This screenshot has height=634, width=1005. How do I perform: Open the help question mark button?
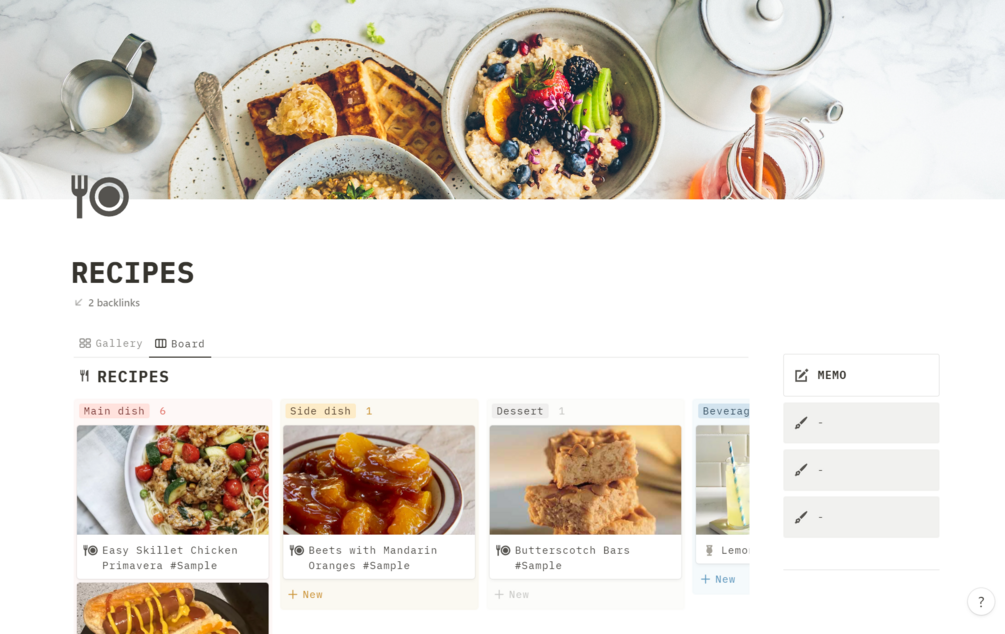point(981,601)
